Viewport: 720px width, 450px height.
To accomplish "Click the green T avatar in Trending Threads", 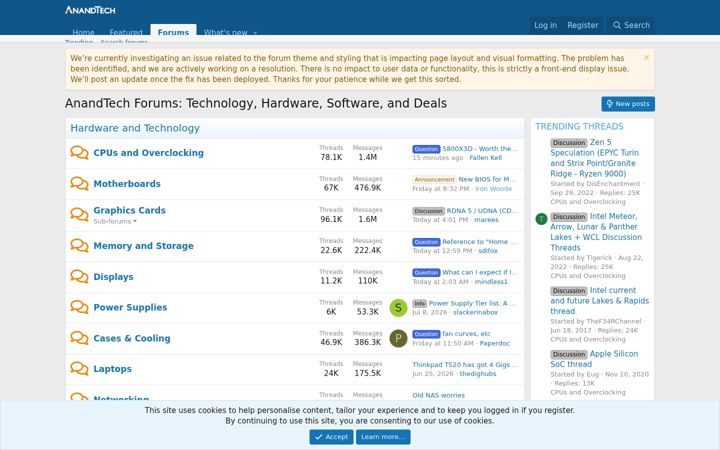I will [541, 219].
